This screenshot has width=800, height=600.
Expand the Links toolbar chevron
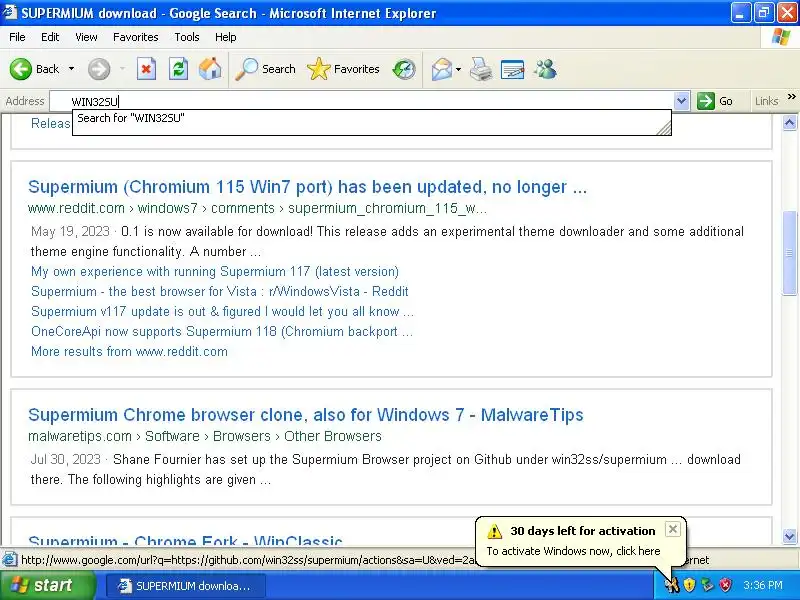791,96
